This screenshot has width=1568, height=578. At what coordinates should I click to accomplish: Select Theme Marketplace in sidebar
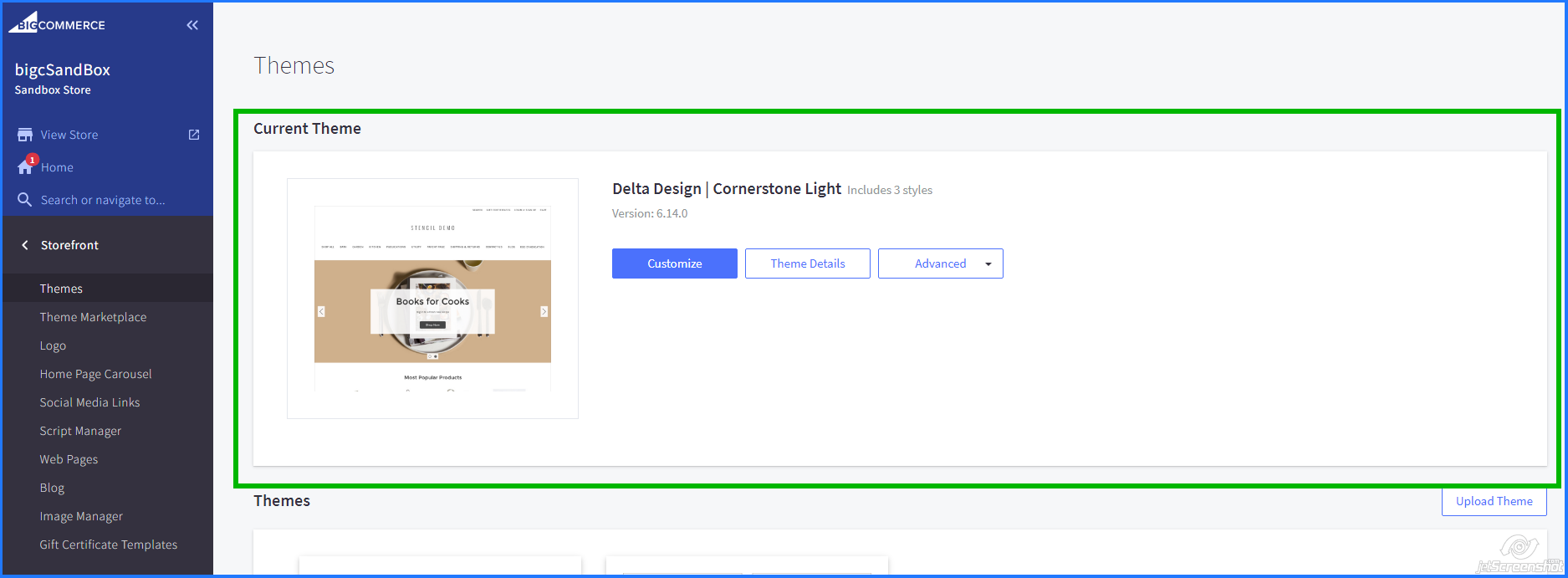click(93, 317)
